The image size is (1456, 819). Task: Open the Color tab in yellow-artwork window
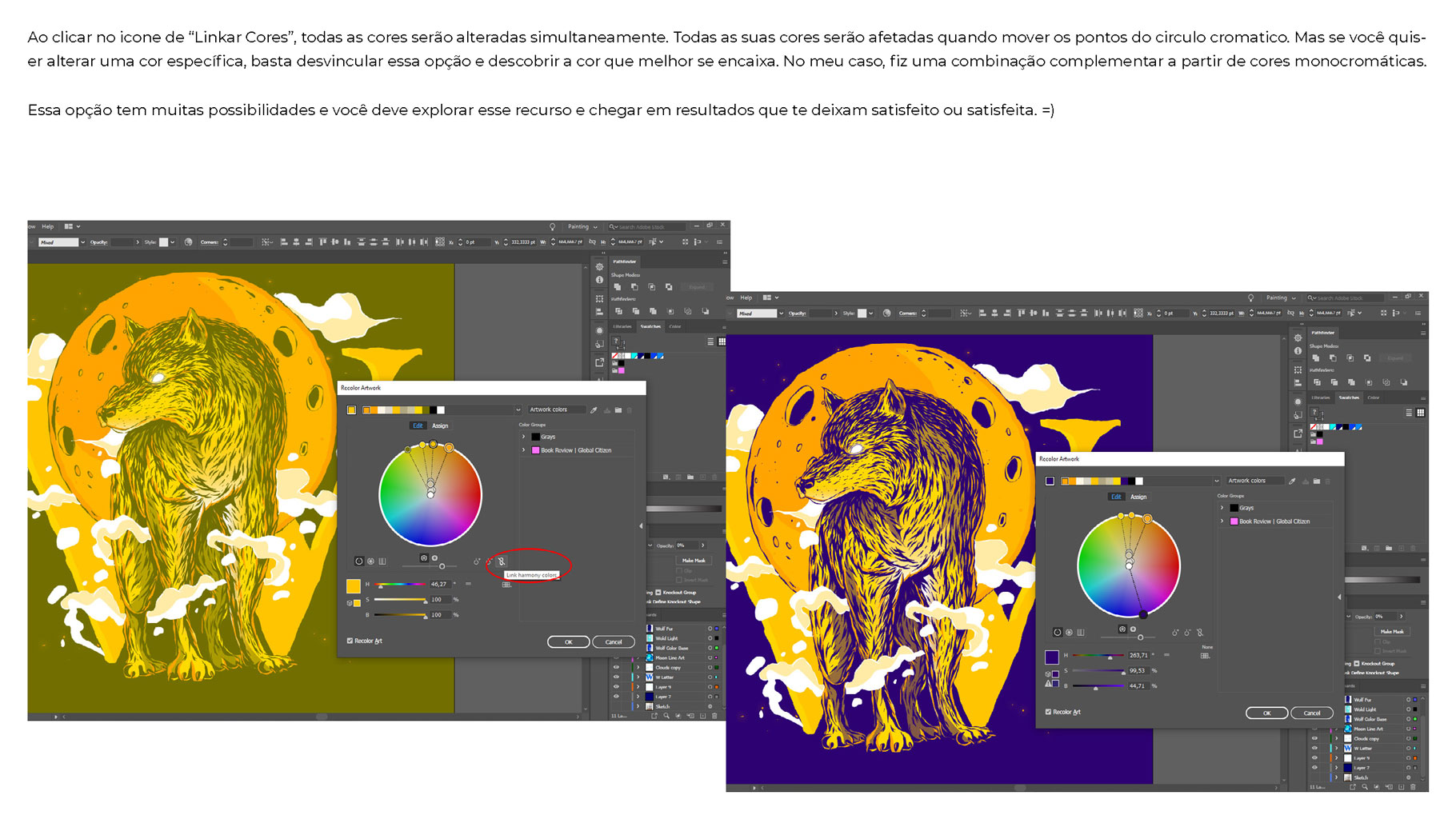tap(675, 326)
